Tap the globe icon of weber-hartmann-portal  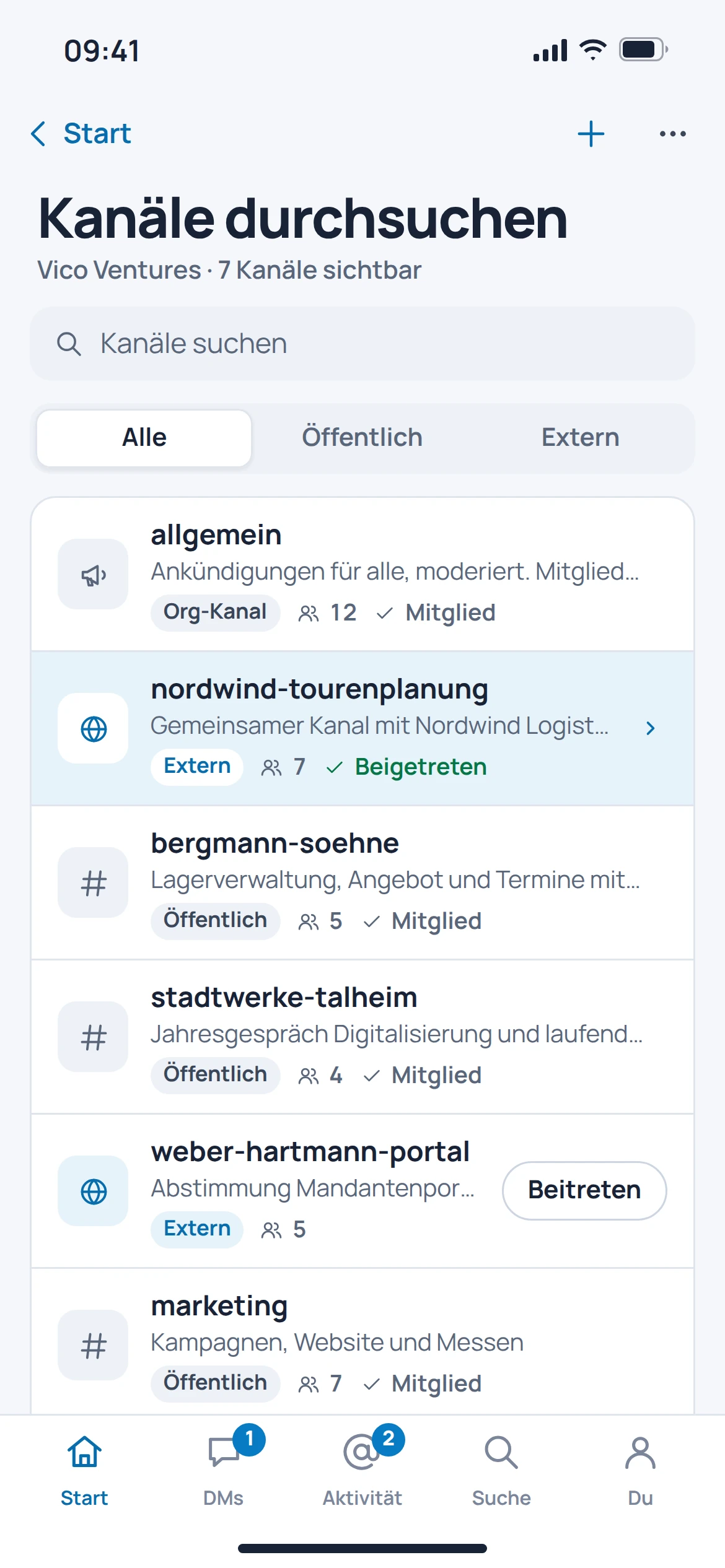click(93, 1191)
